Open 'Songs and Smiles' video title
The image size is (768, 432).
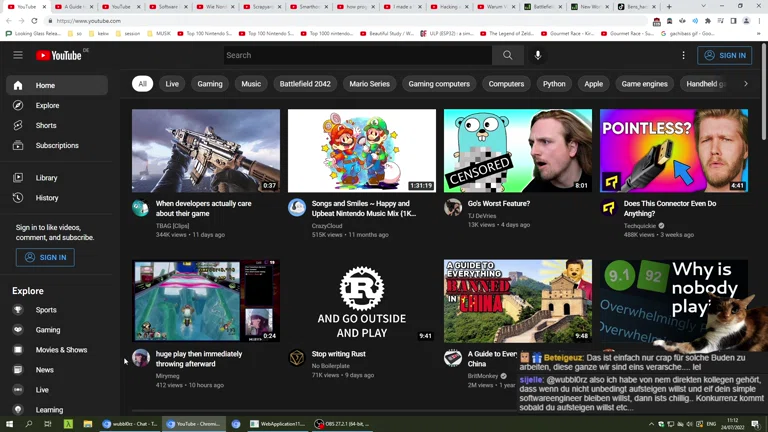click(363, 208)
